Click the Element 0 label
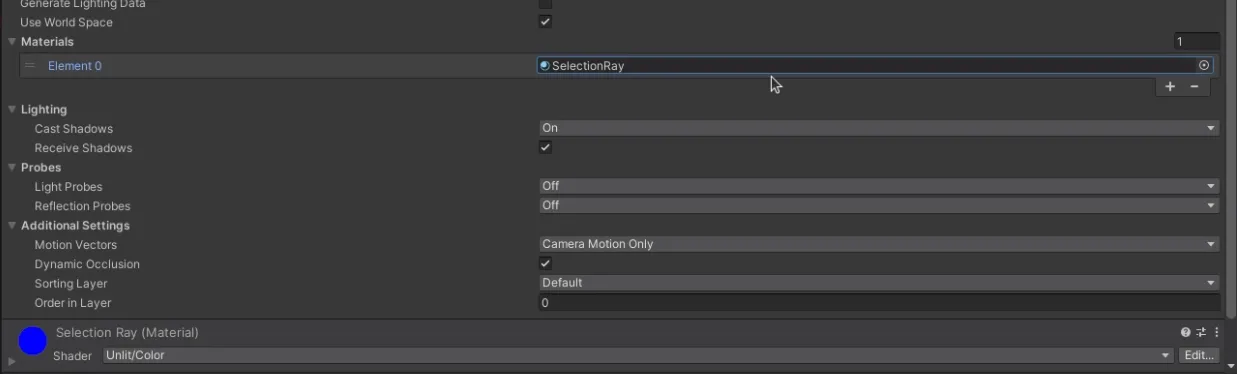Viewport: 1237px width, 374px height. [x=75, y=66]
